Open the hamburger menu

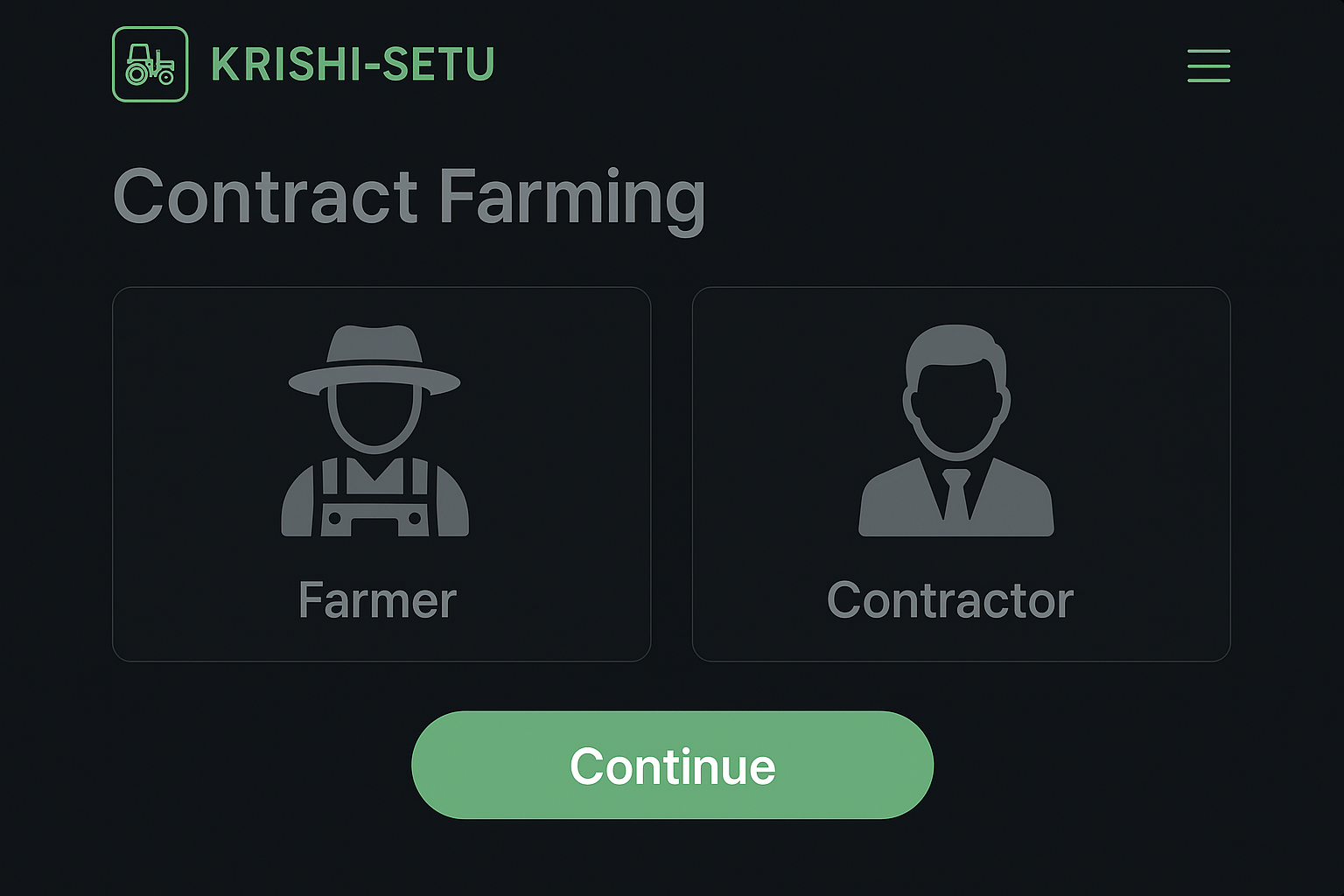pos(1208,66)
